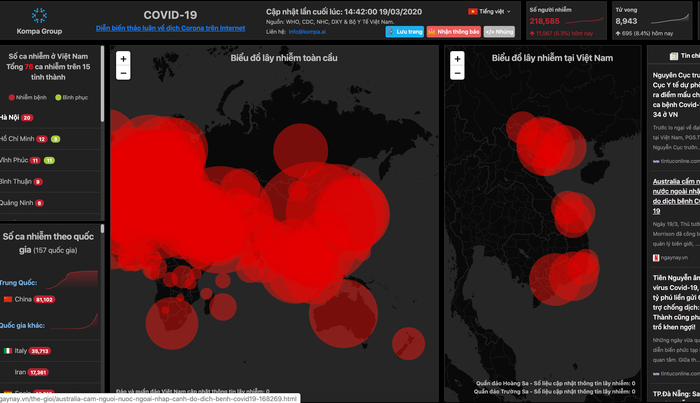Click the infection cluster over central Vietnam
700x403 pixels.
coord(573,214)
